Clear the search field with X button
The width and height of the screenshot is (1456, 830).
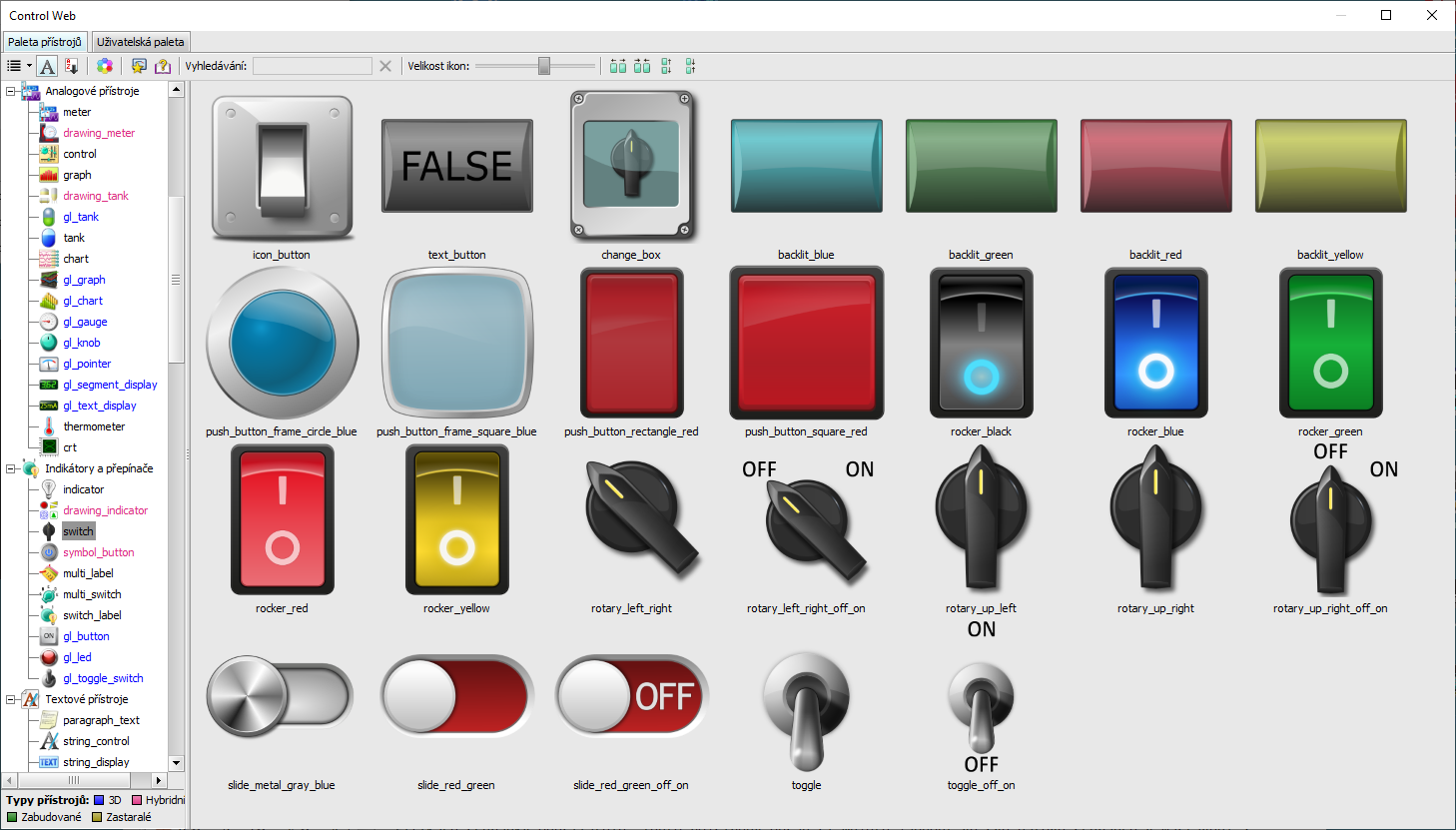[x=385, y=66]
